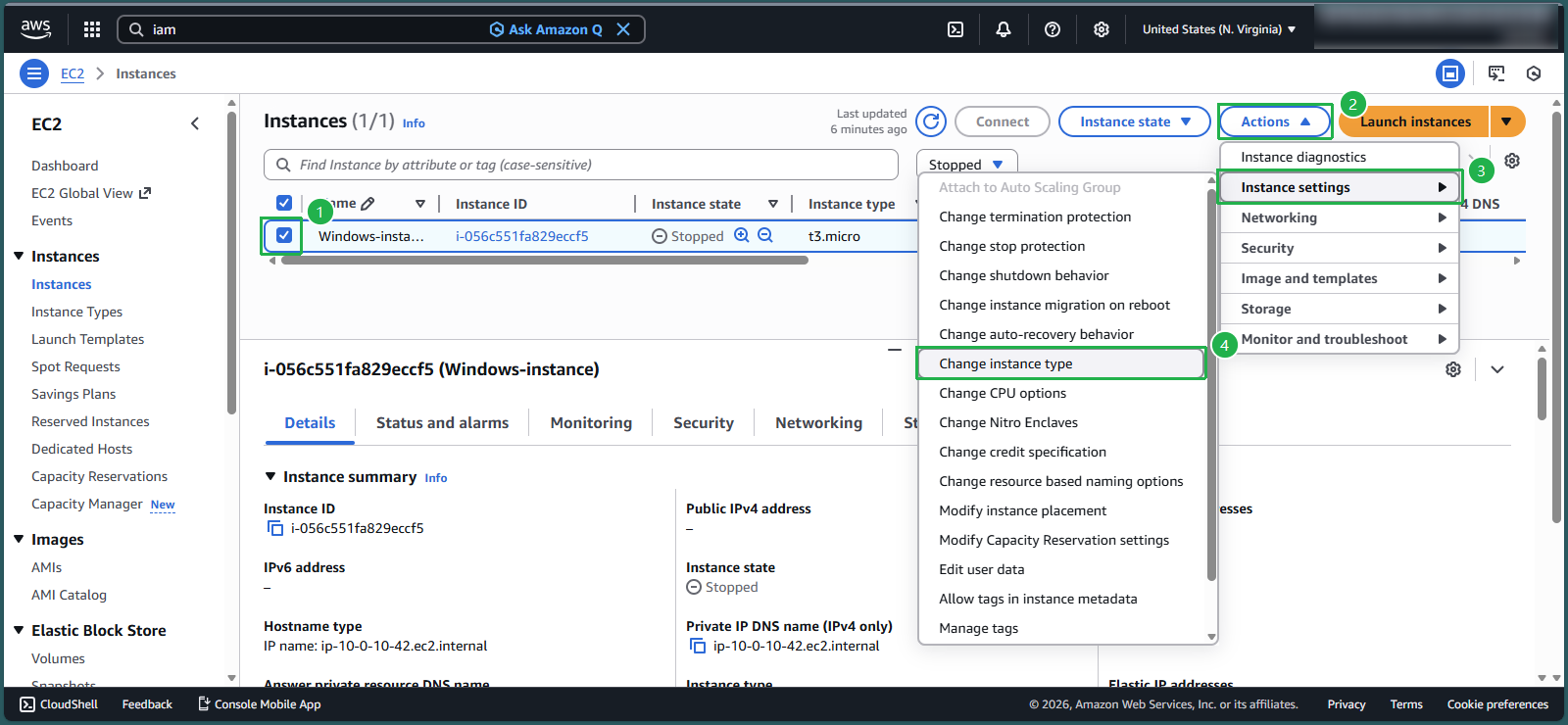The width and height of the screenshot is (1568, 725).
Task: Edit the Name column pencil icon
Action: click(x=367, y=204)
